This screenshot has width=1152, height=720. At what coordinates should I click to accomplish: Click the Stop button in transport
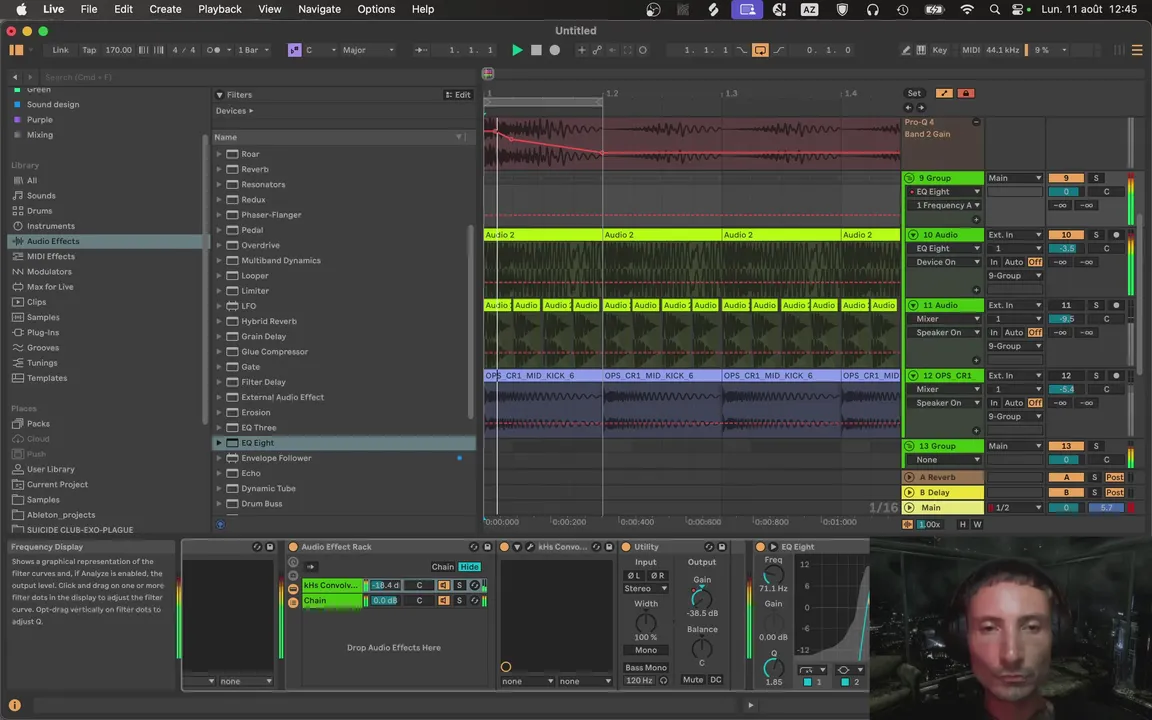(x=536, y=50)
